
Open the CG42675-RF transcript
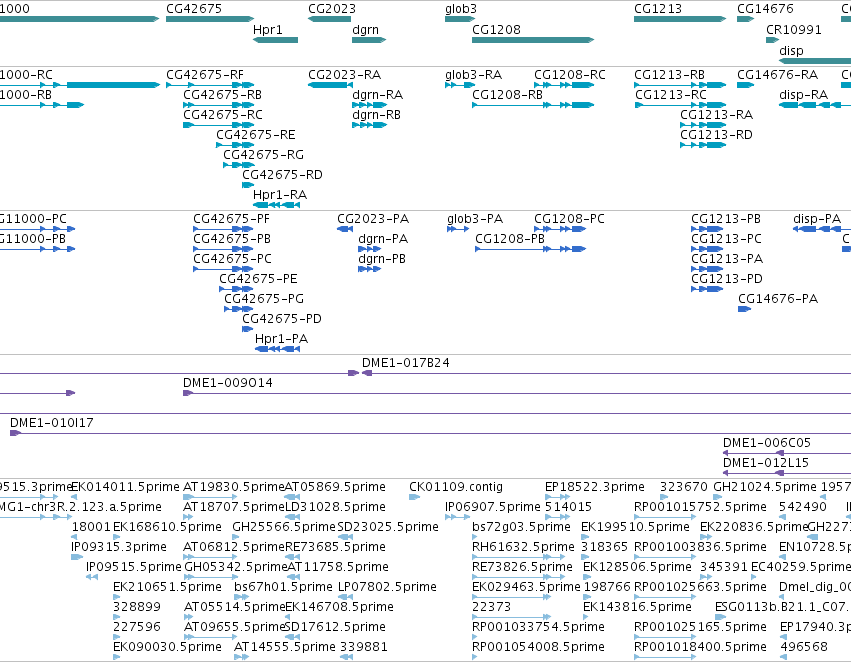pyautogui.click(x=205, y=75)
